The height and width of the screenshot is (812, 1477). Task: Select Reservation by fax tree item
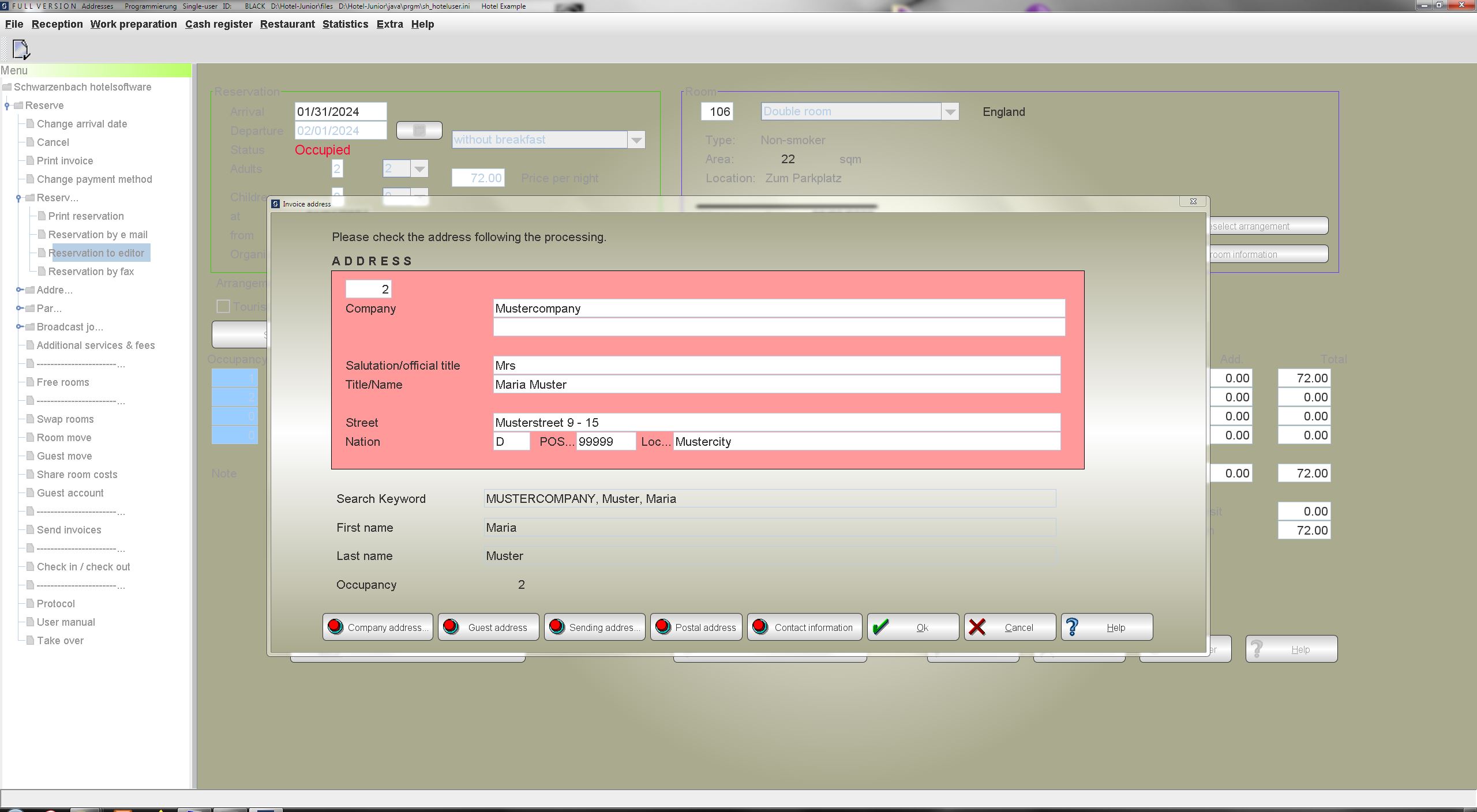click(91, 271)
